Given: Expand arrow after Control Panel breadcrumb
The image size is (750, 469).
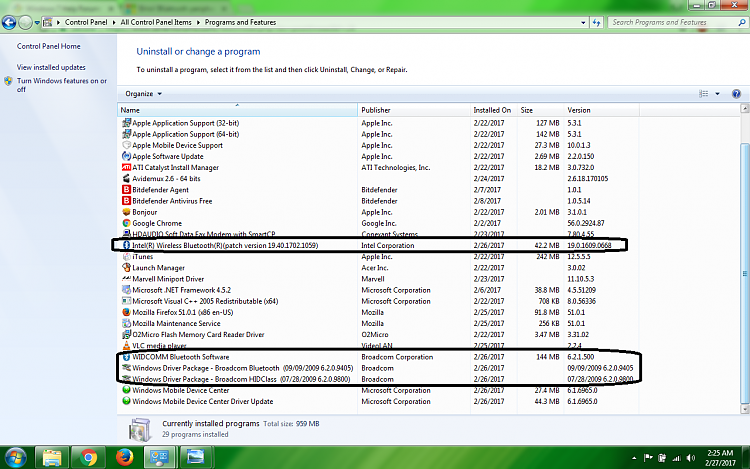Looking at the screenshot, I should pos(114,22).
